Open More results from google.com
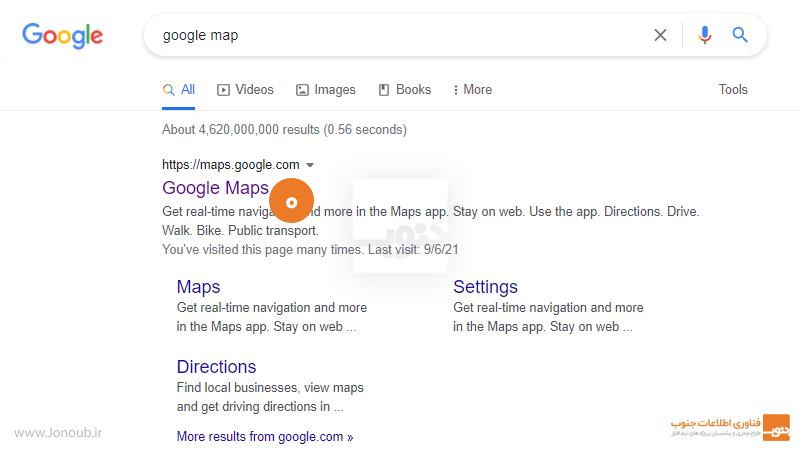 (x=265, y=437)
